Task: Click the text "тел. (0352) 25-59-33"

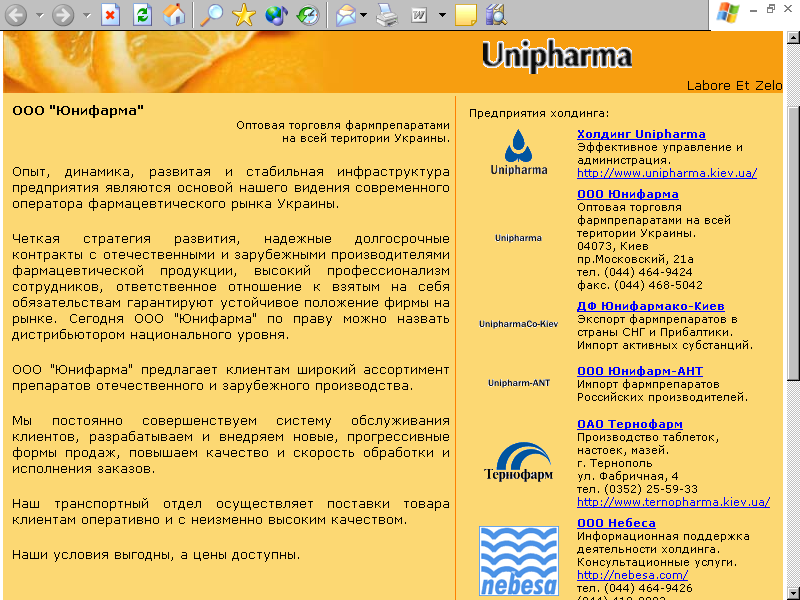Action: (x=637, y=489)
